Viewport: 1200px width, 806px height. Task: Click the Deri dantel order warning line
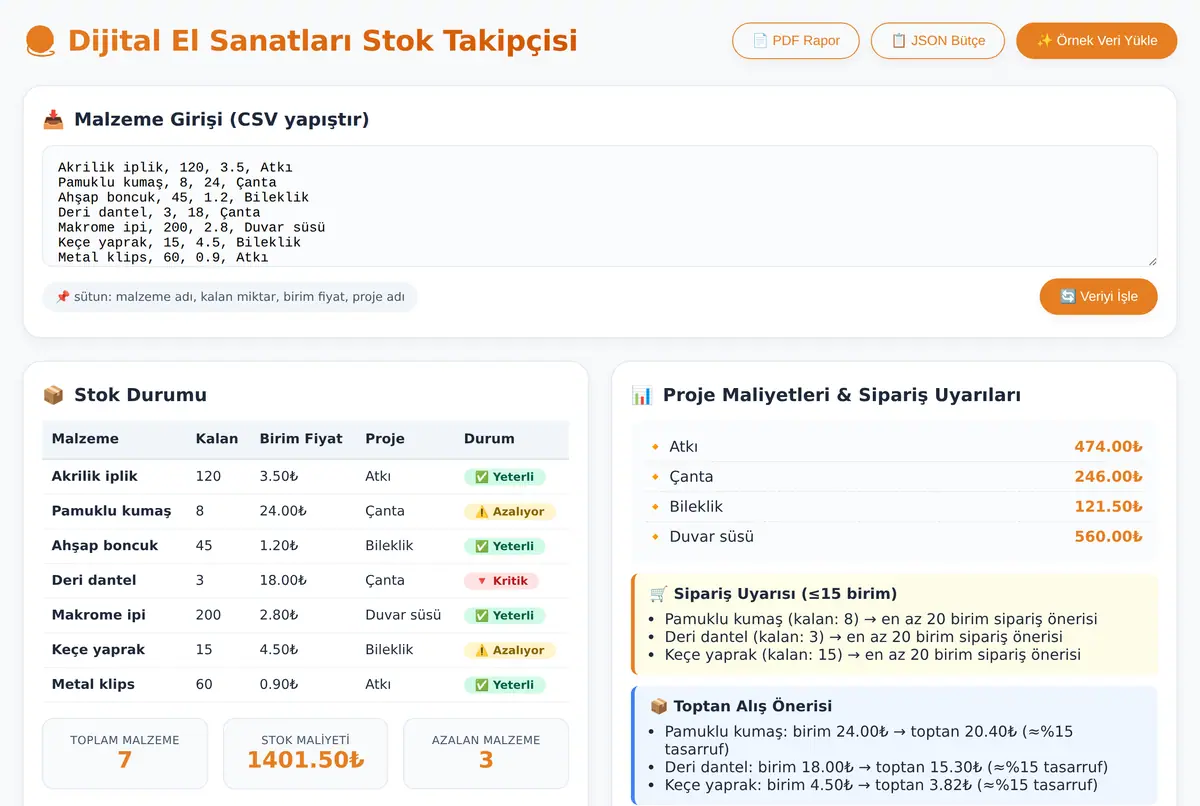pyautogui.click(x=863, y=637)
